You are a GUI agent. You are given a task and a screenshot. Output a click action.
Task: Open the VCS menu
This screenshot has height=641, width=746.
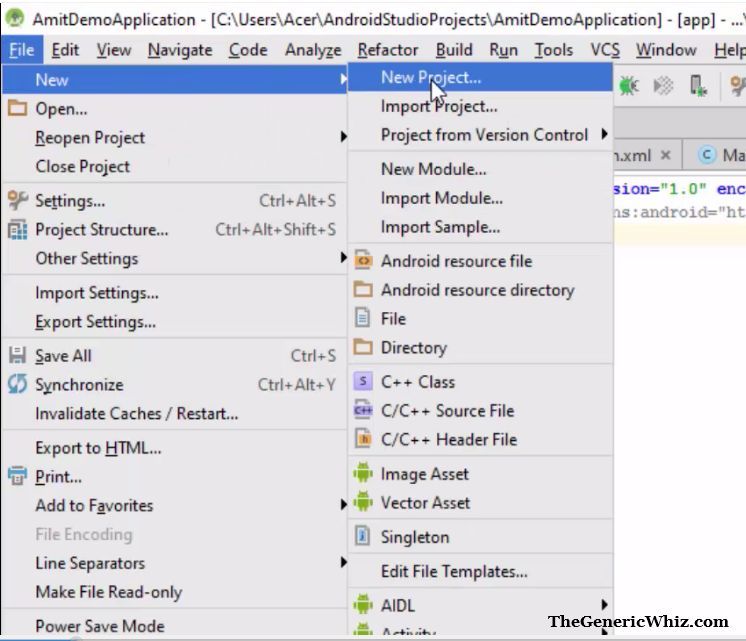point(605,50)
